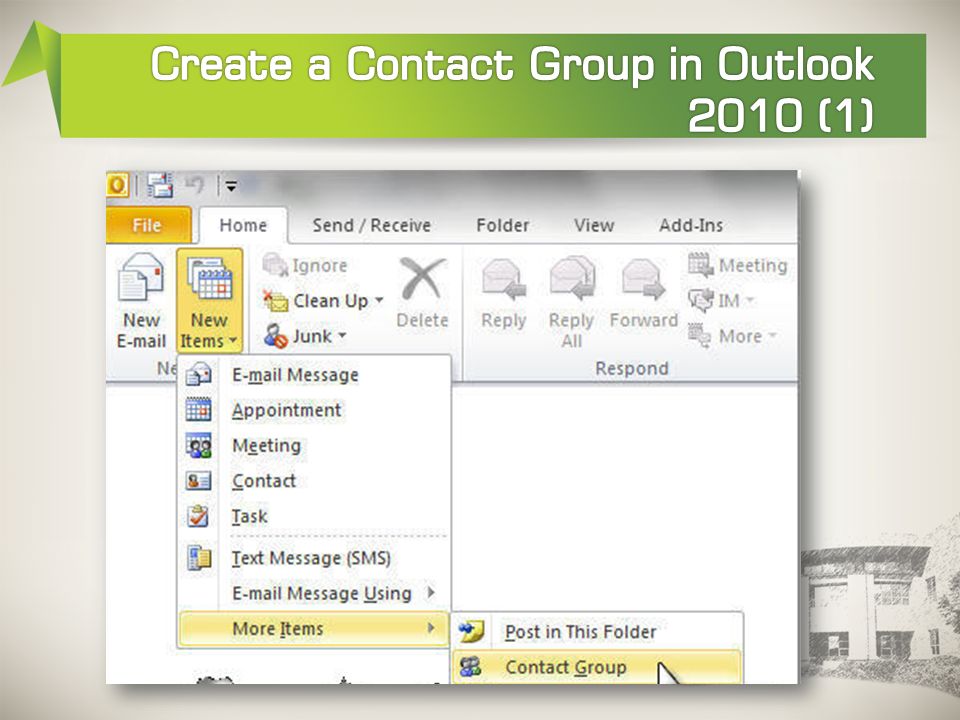Click the Junk mail icon
The width and height of the screenshot is (960, 720).
276,336
